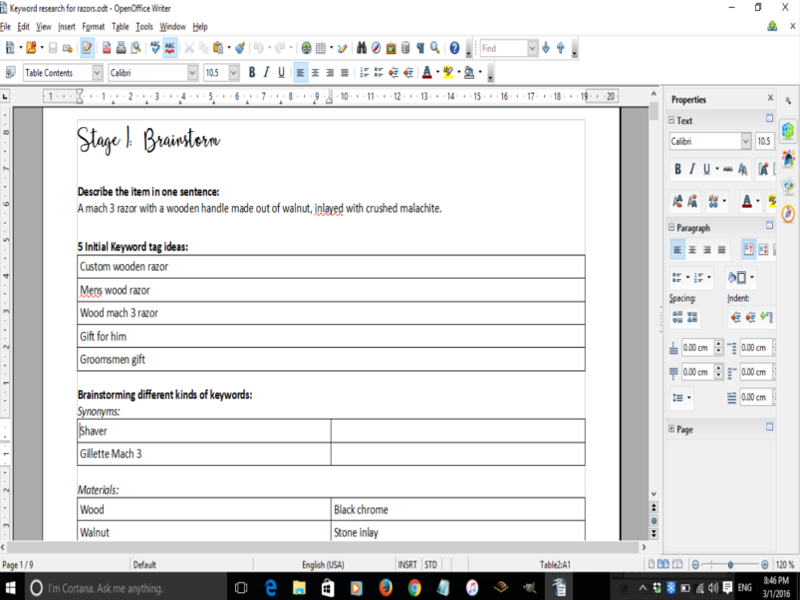Open paragraph style Table Contents dropdown

97,72
